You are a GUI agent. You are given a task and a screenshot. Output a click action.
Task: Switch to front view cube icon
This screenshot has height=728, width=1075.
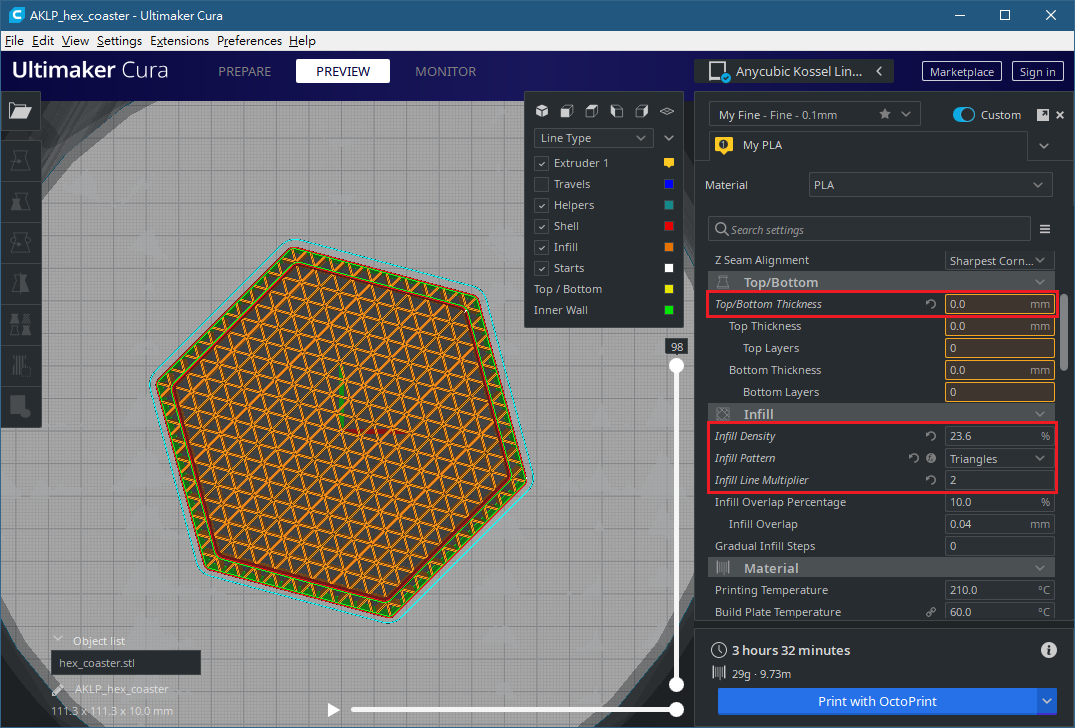pyautogui.click(x=567, y=111)
